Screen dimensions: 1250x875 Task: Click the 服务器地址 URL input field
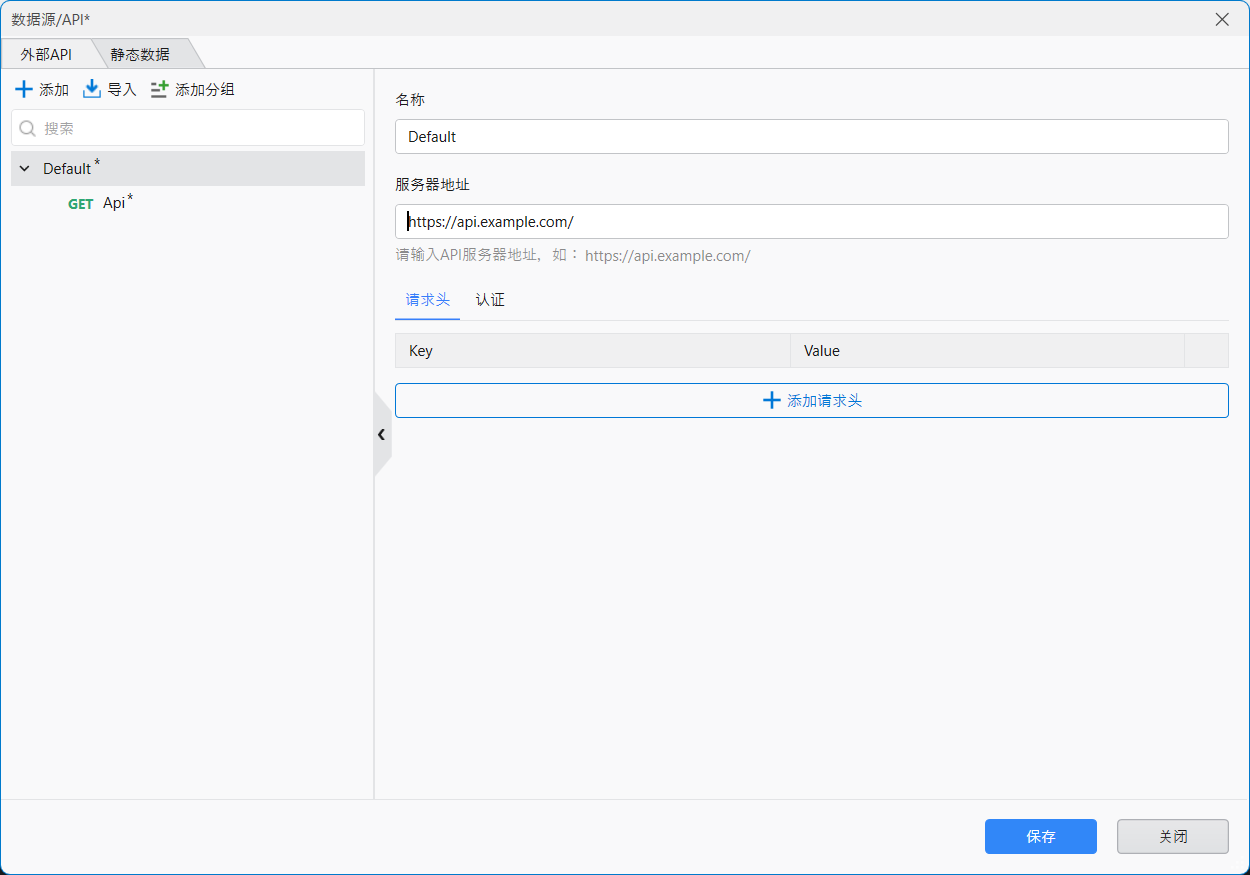click(x=811, y=222)
